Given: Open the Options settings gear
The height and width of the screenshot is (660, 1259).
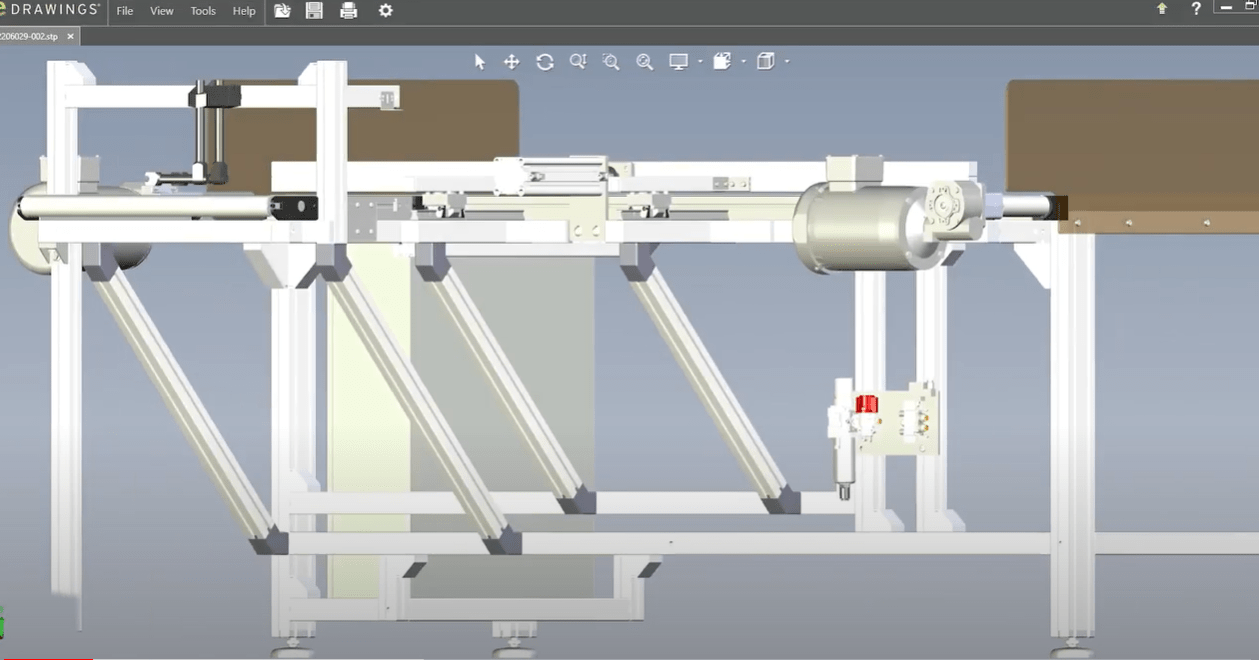Looking at the screenshot, I should (385, 10).
